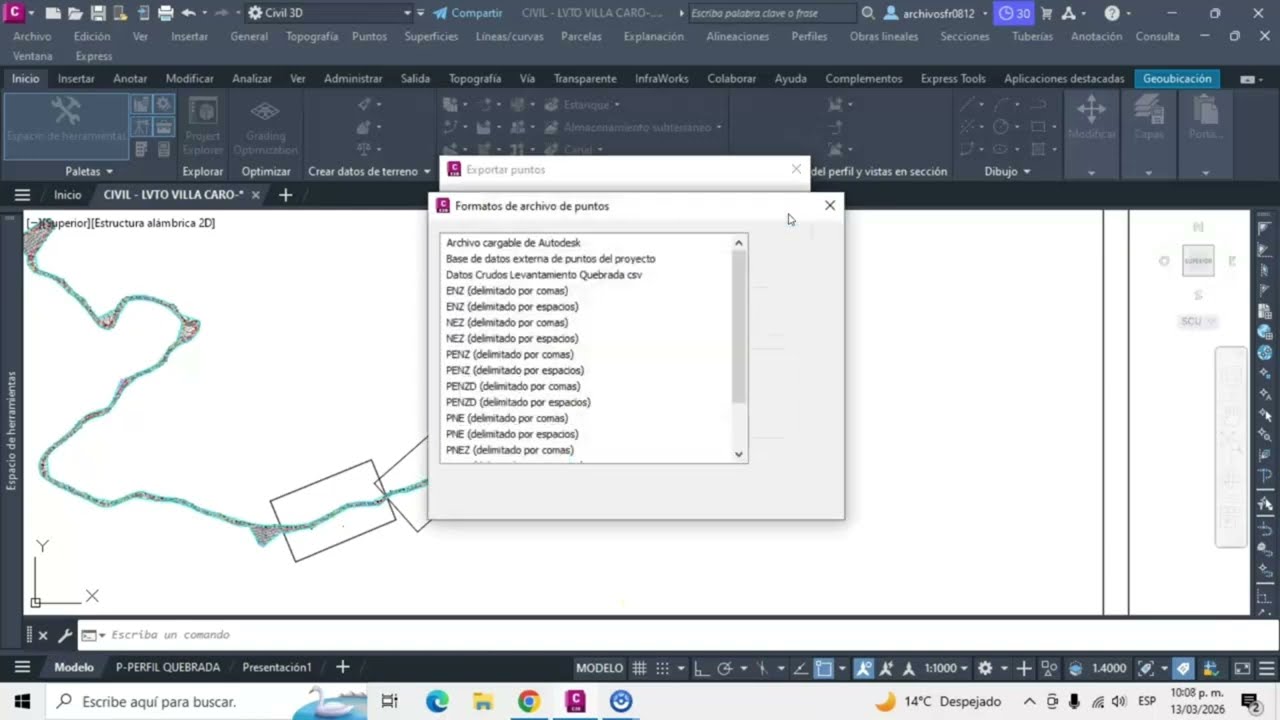1280x720 pixels.
Task: Select Base de datos externa de puntos
Action: click(551, 259)
